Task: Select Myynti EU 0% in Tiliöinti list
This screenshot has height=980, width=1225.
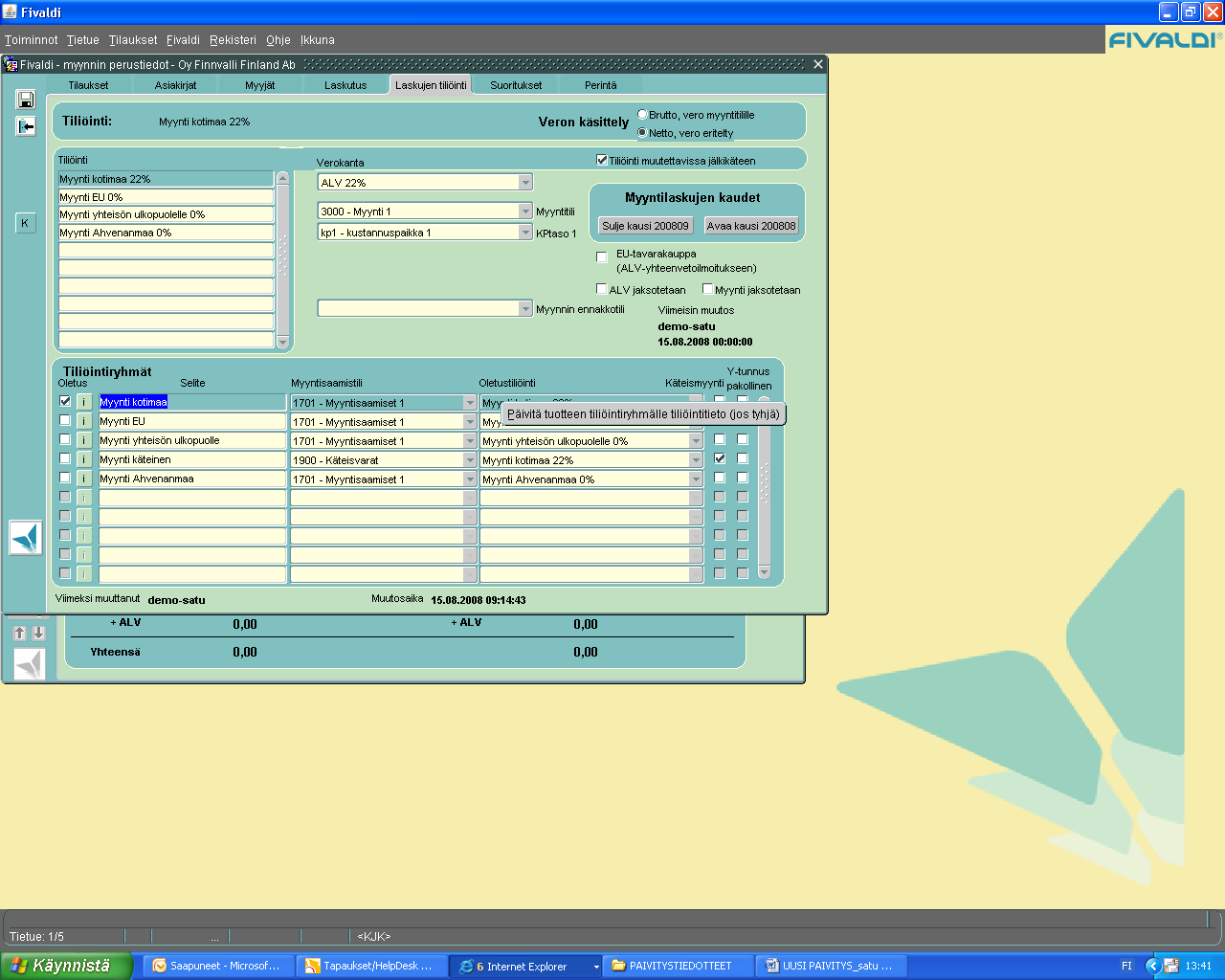Action: pyautogui.click(x=167, y=197)
